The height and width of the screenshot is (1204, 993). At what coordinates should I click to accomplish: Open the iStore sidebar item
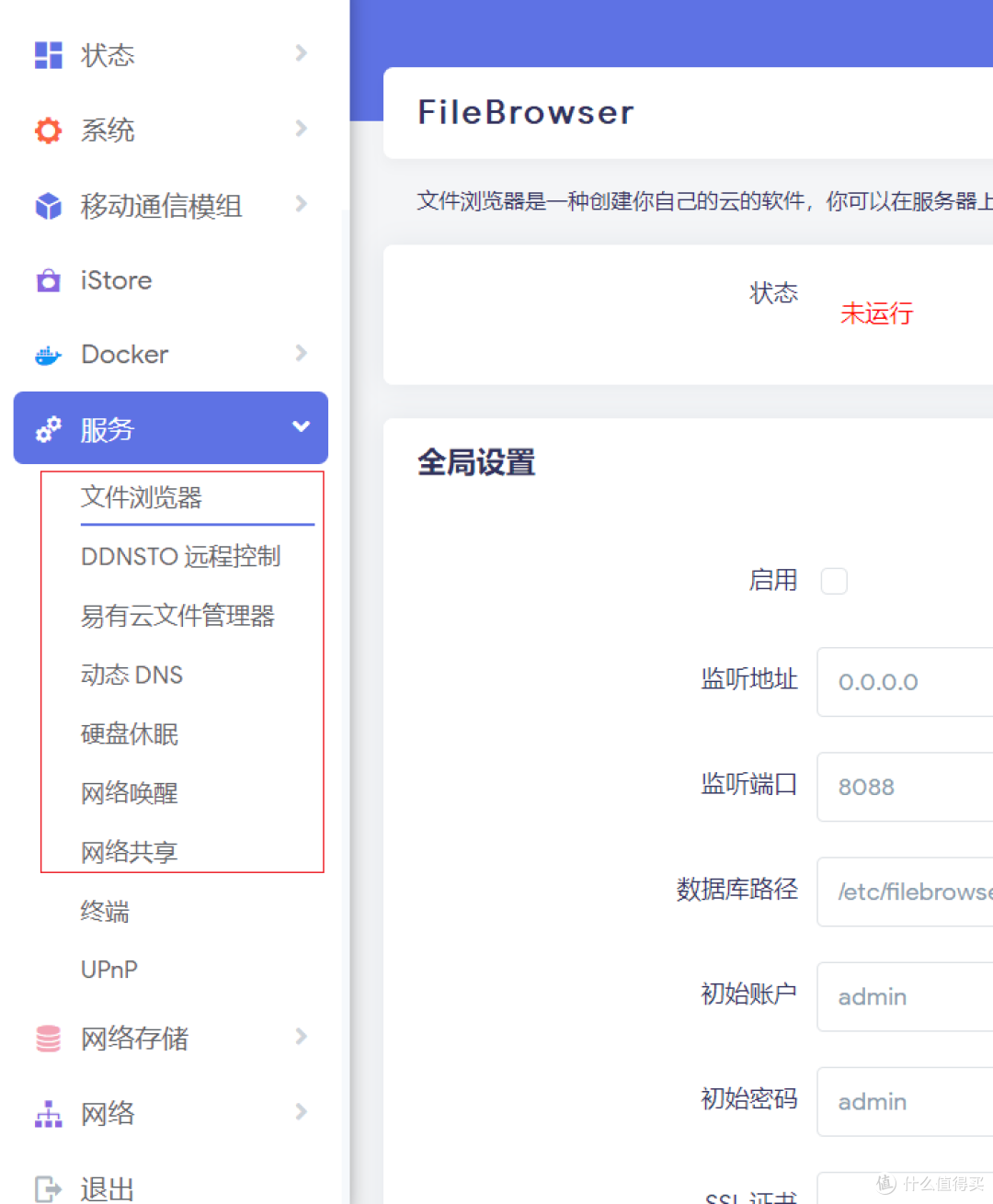pyautogui.click(x=116, y=280)
